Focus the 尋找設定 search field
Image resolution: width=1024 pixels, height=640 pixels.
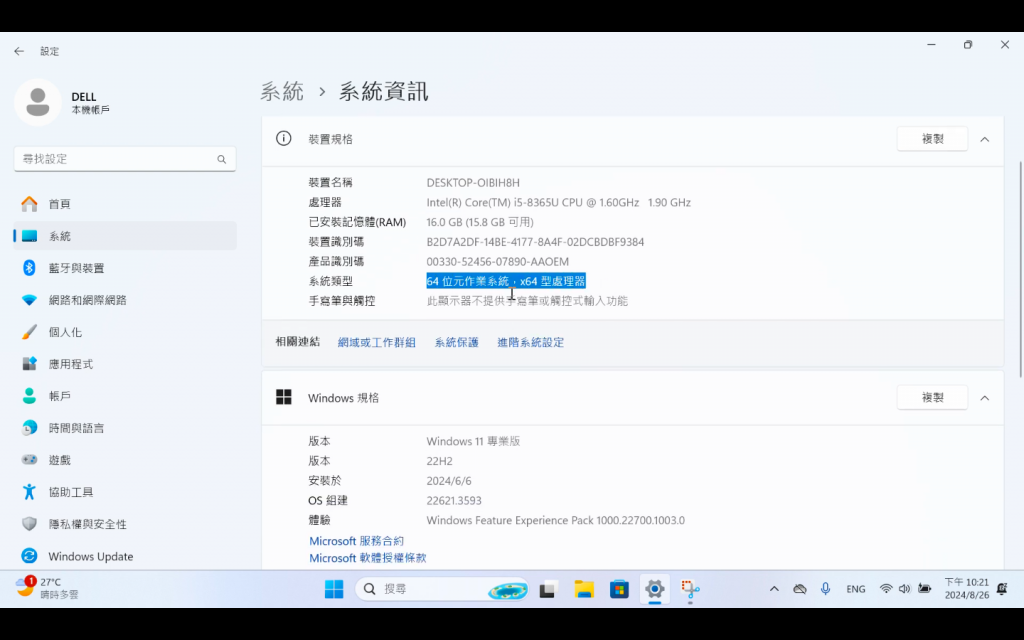point(125,159)
